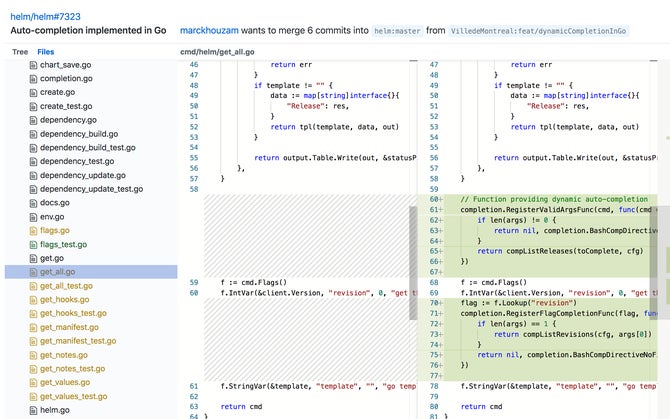Image resolution: width=670 pixels, height=419 pixels.
Task: Switch to the Tree tab
Action: click(20, 52)
